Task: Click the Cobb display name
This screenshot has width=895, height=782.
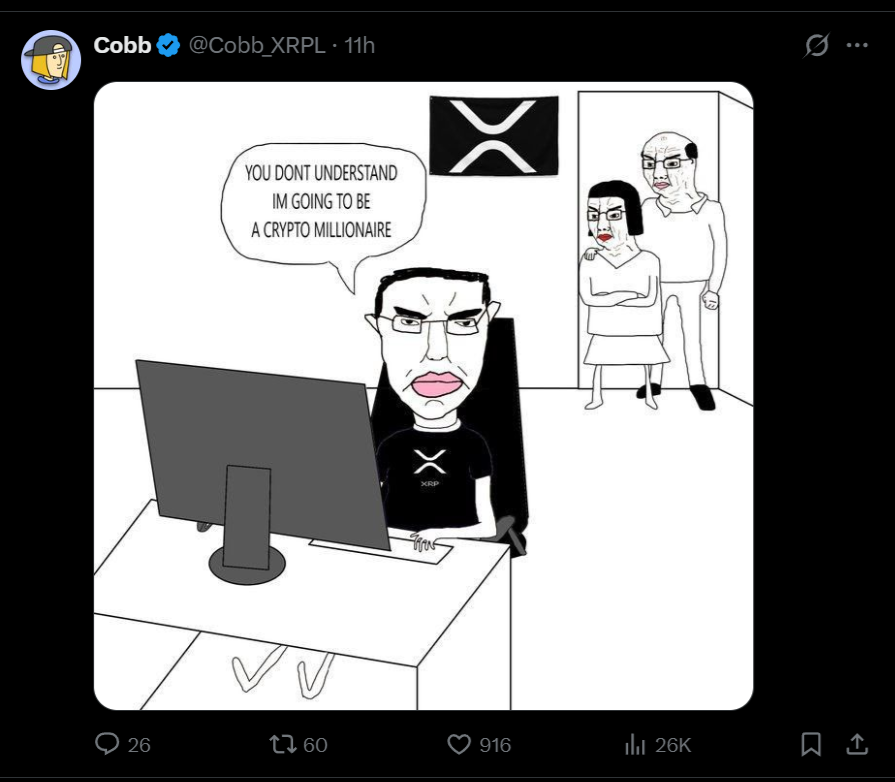Action: pyautogui.click(x=122, y=45)
